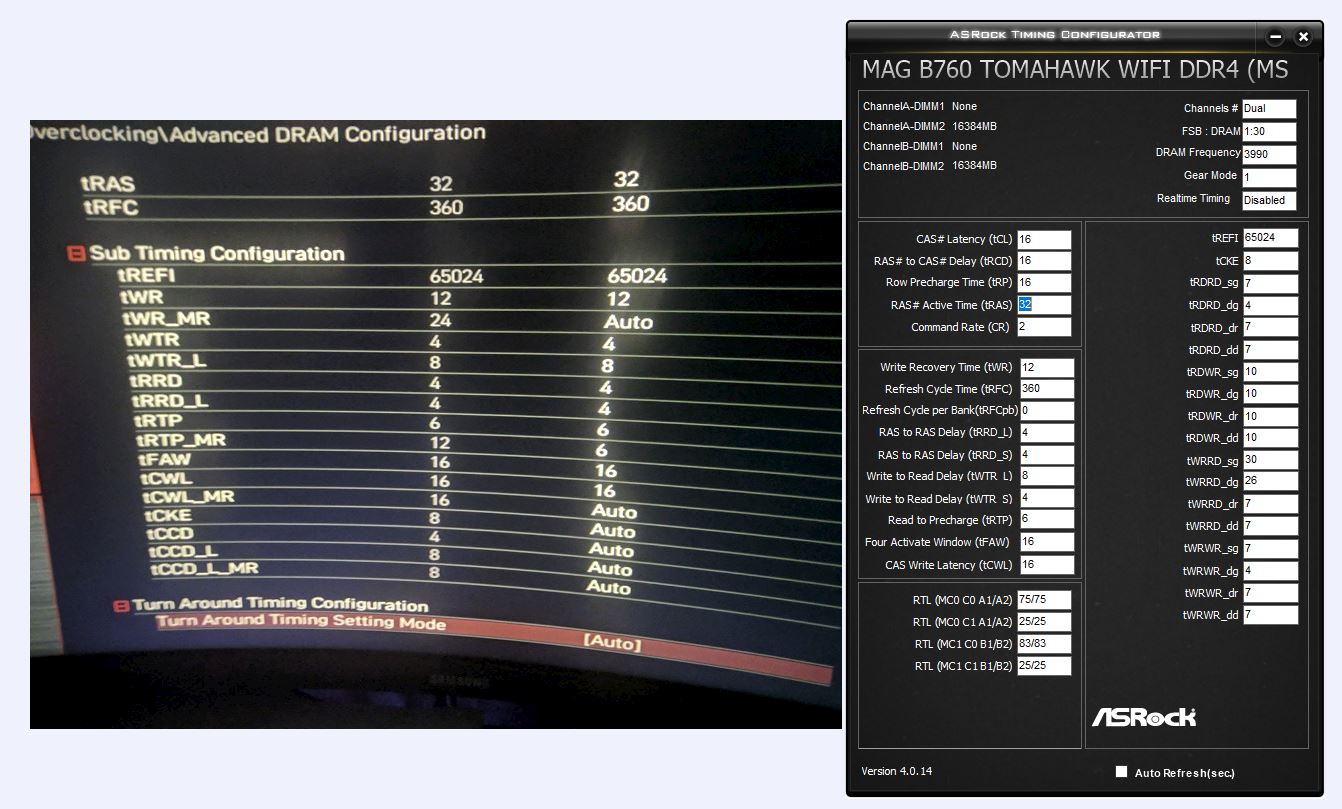1342x809 pixels.
Task: Select the tRDRD_dr value field
Action: (1270, 327)
